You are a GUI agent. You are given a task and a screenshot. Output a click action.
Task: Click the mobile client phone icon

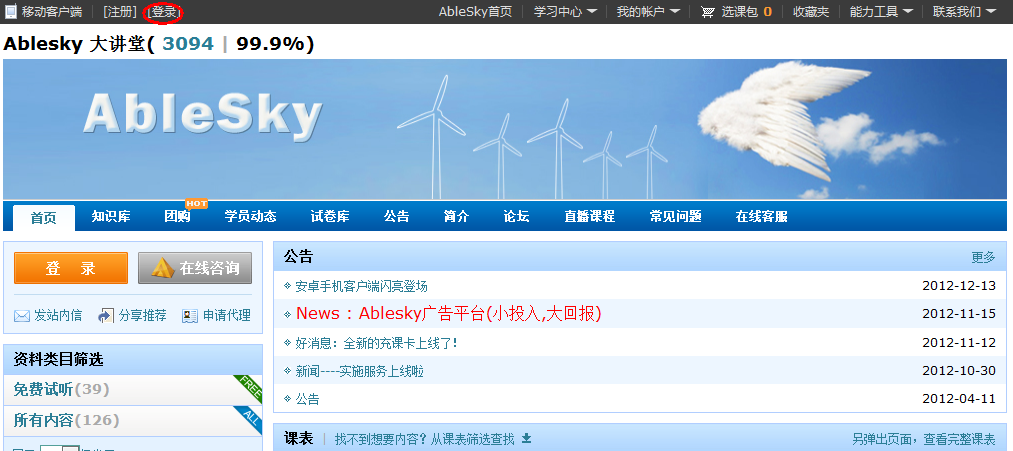(11, 12)
